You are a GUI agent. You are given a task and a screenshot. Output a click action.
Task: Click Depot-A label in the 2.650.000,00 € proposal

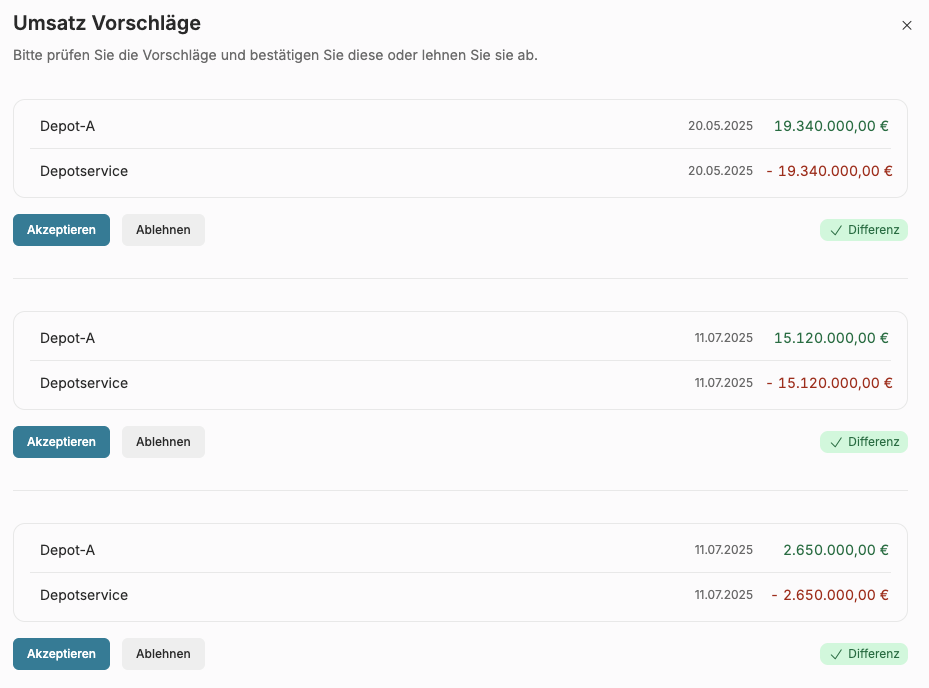67,550
